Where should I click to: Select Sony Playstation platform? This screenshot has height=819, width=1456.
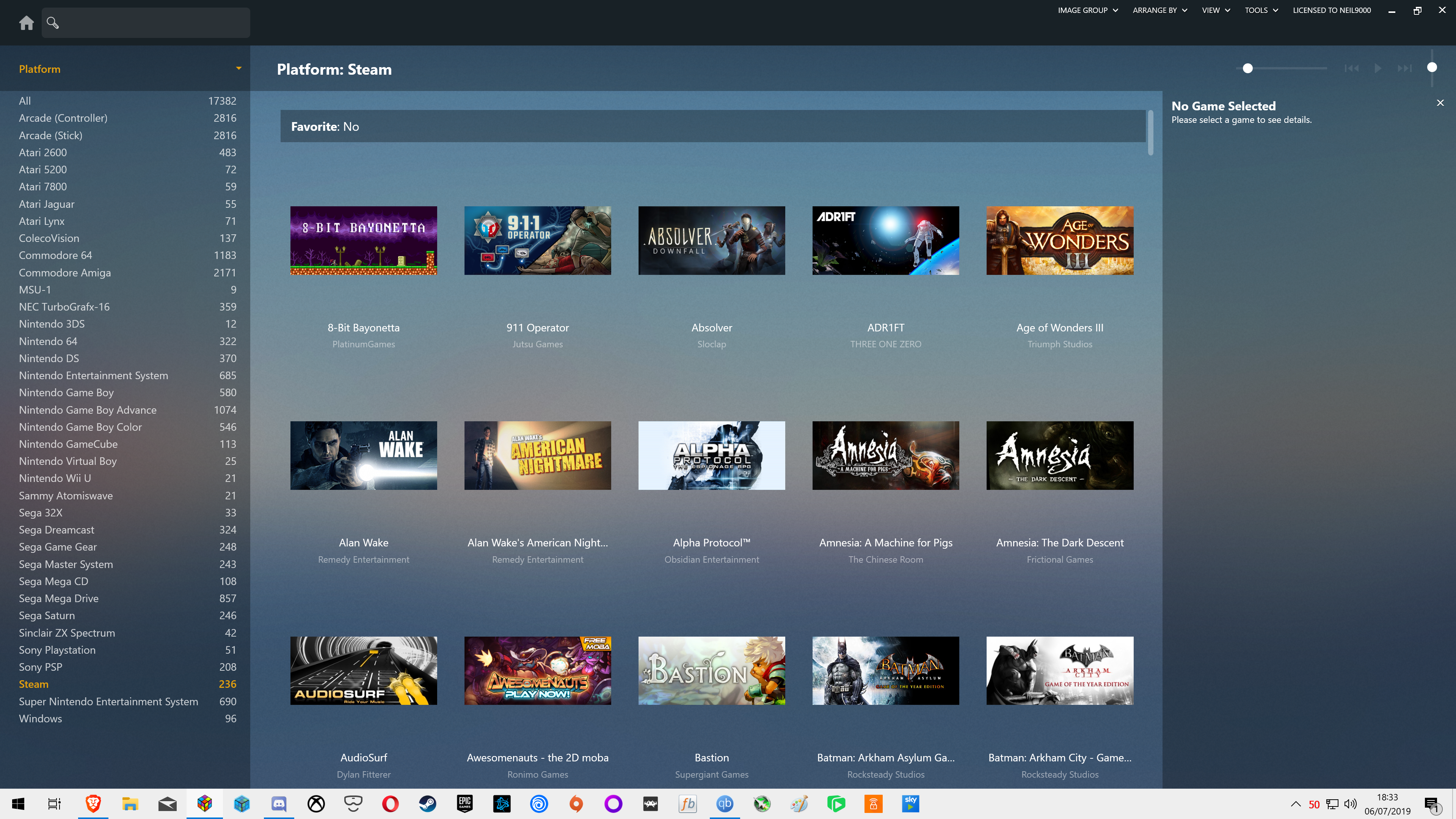coord(127,650)
